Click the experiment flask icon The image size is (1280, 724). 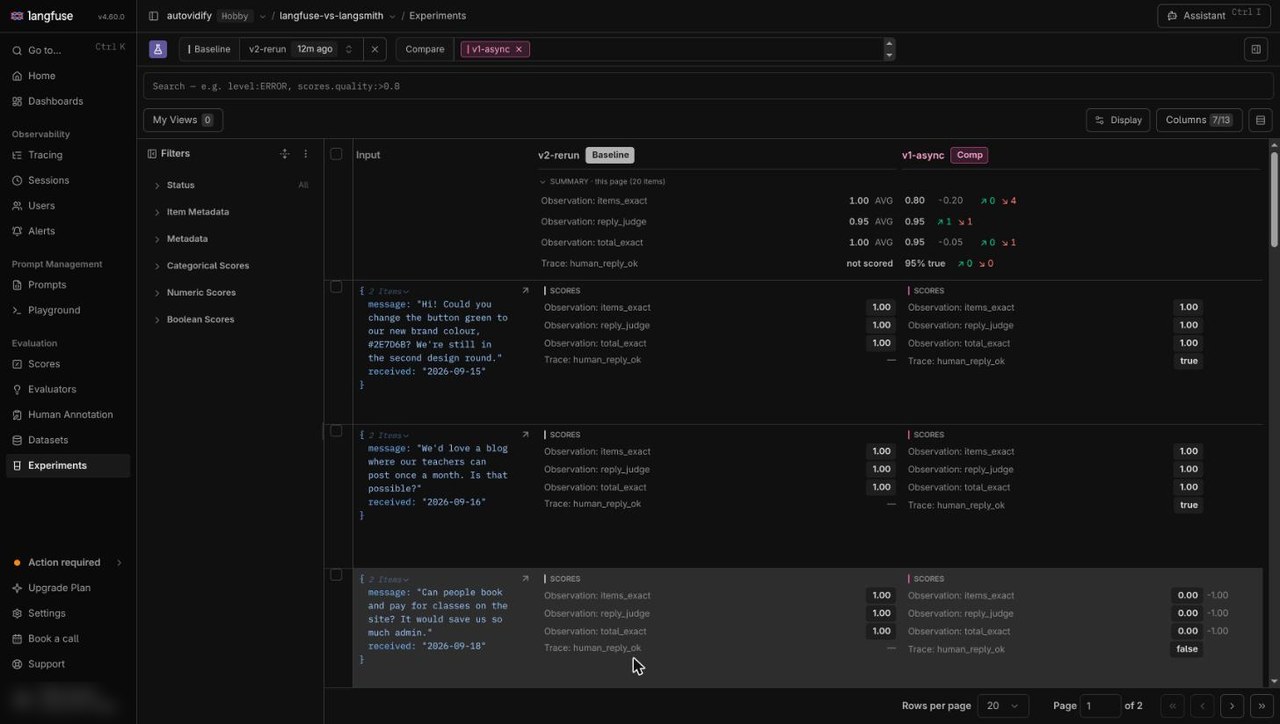click(158, 49)
